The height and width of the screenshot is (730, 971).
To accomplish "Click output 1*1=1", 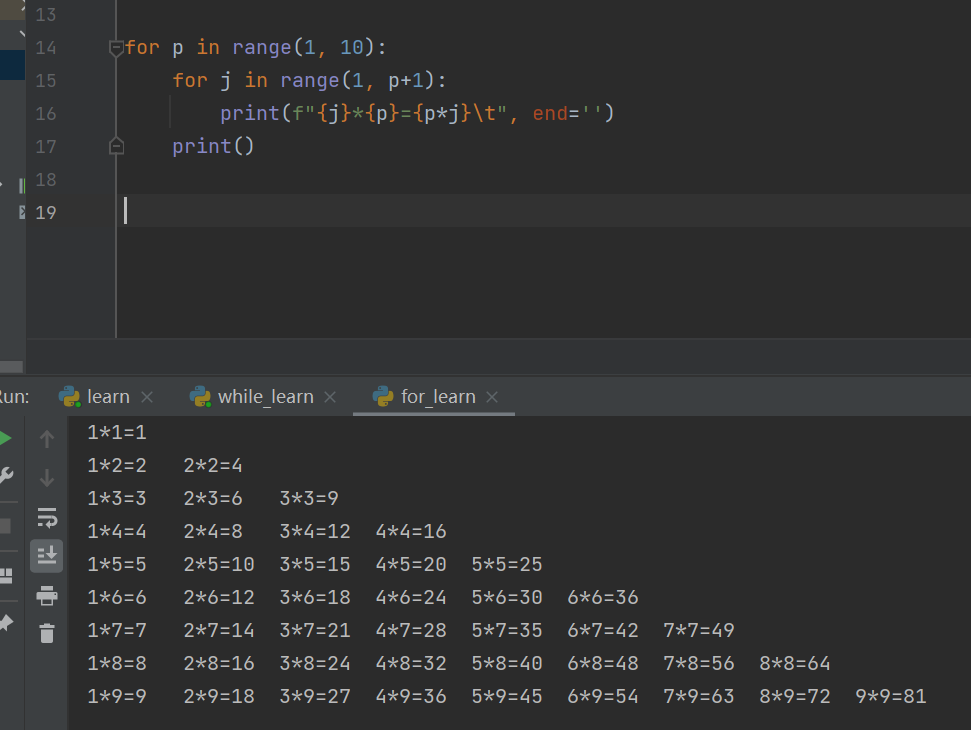I will pos(117,432).
